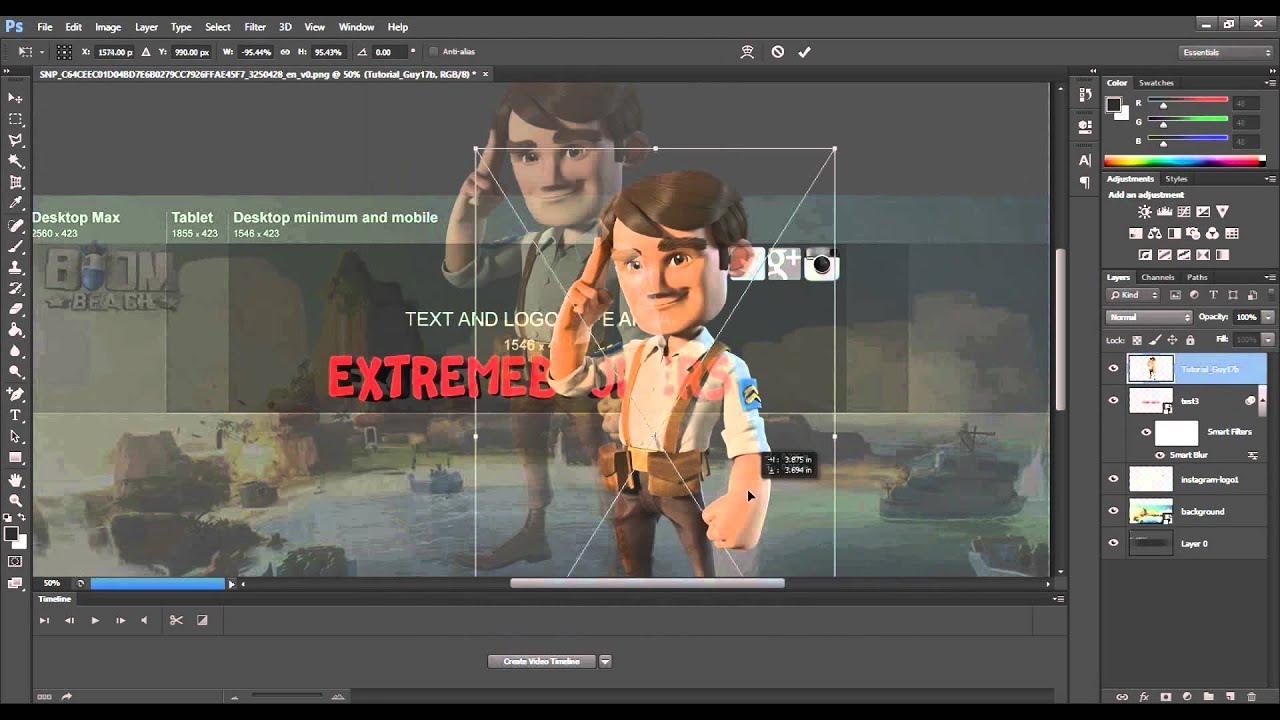
Task: Switch to the Channels tab
Action: point(1157,277)
